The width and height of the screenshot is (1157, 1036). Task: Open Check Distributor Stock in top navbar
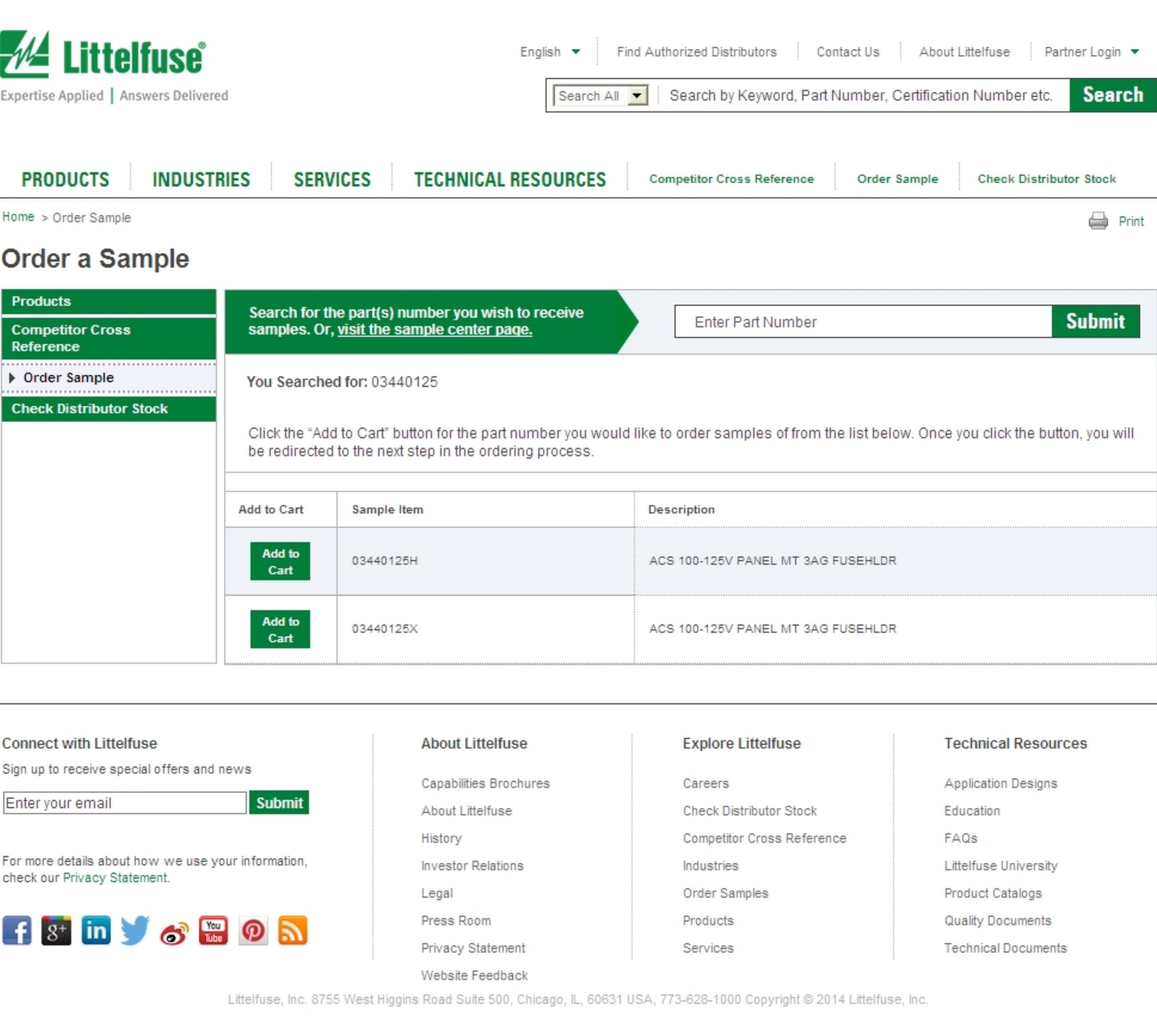coord(1046,179)
